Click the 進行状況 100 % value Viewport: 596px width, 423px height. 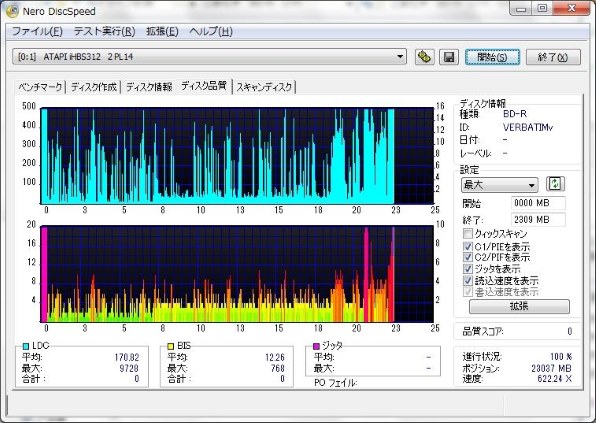pyautogui.click(x=561, y=356)
